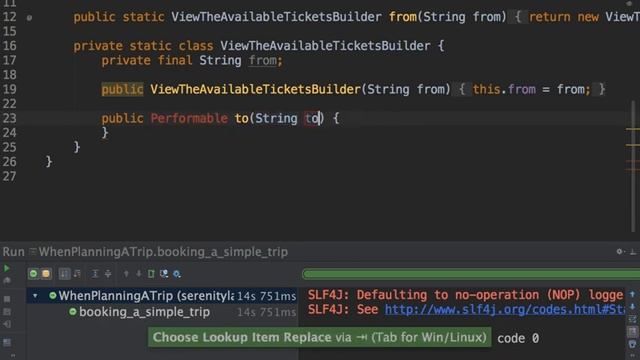Screen dimensions: 640x360
Task: Go to next failed test arrow
Action: [x=139, y=273]
